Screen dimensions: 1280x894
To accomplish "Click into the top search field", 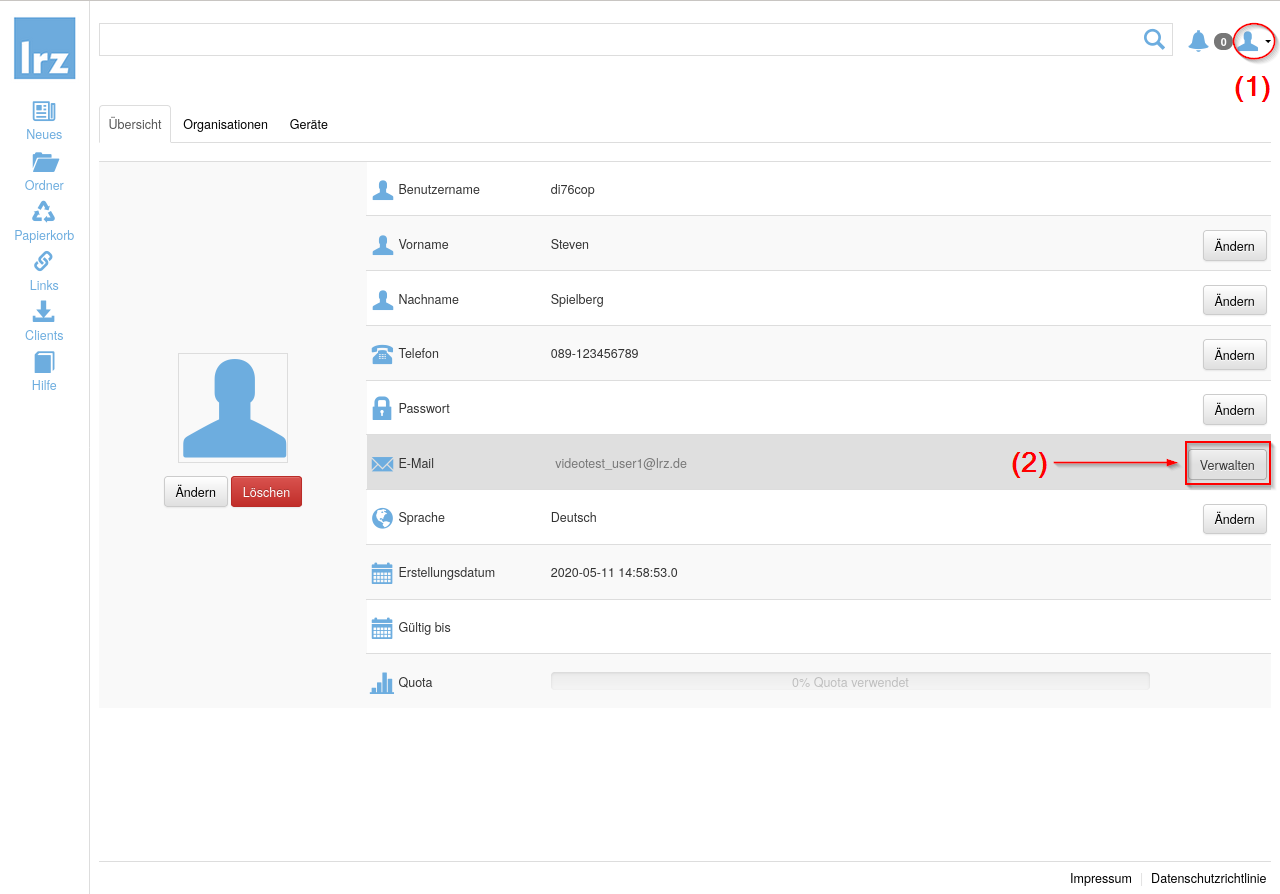I will [620, 40].
